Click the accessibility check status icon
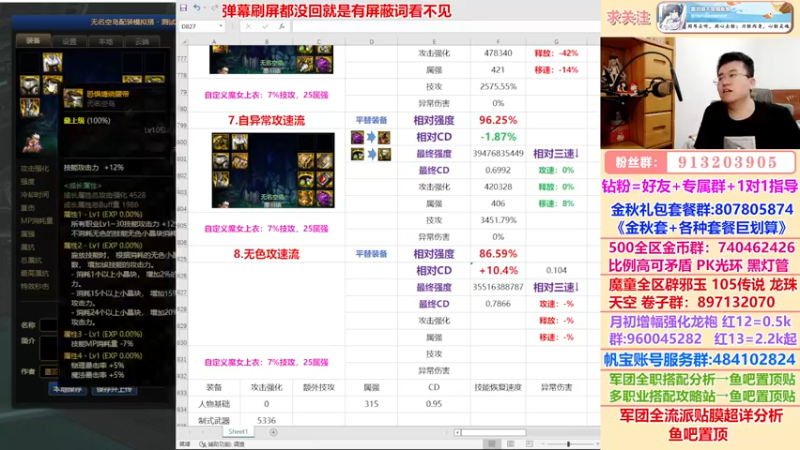This screenshot has width=800, height=450. [x=203, y=444]
